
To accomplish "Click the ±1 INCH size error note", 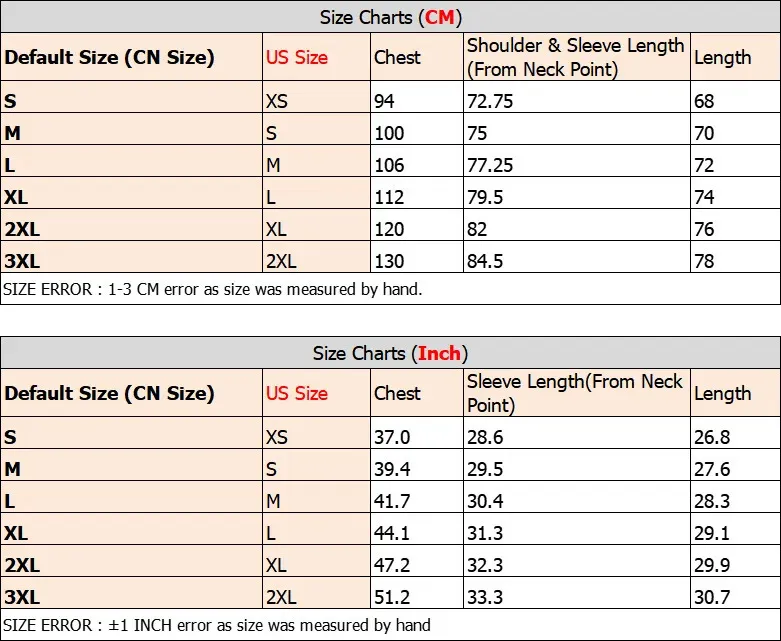I will (x=217, y=625).
